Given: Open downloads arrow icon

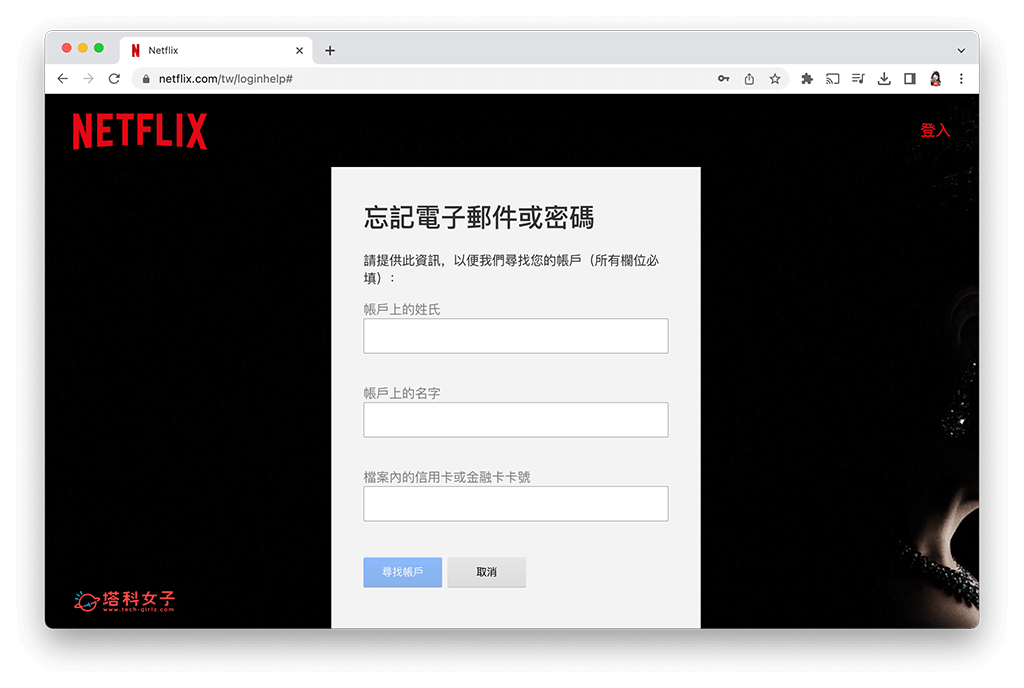Looking at the screenshot, I should click(x=884, y=79).
